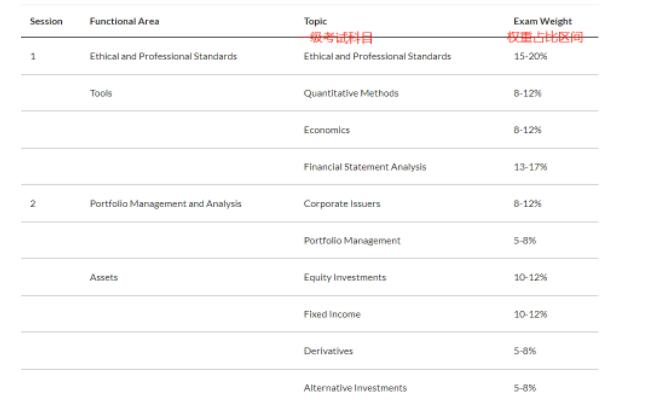Click the Exam Weight column header
The image size is (649, 417).
(x=542, y=21)
